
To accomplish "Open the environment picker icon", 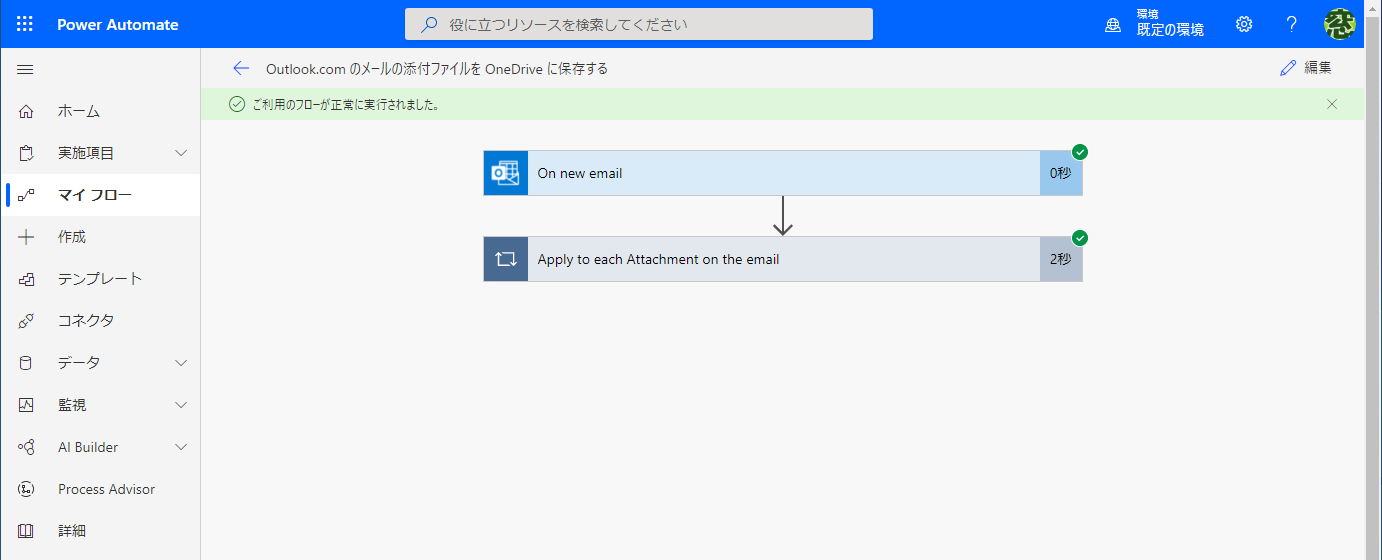I will [1113, 25].
